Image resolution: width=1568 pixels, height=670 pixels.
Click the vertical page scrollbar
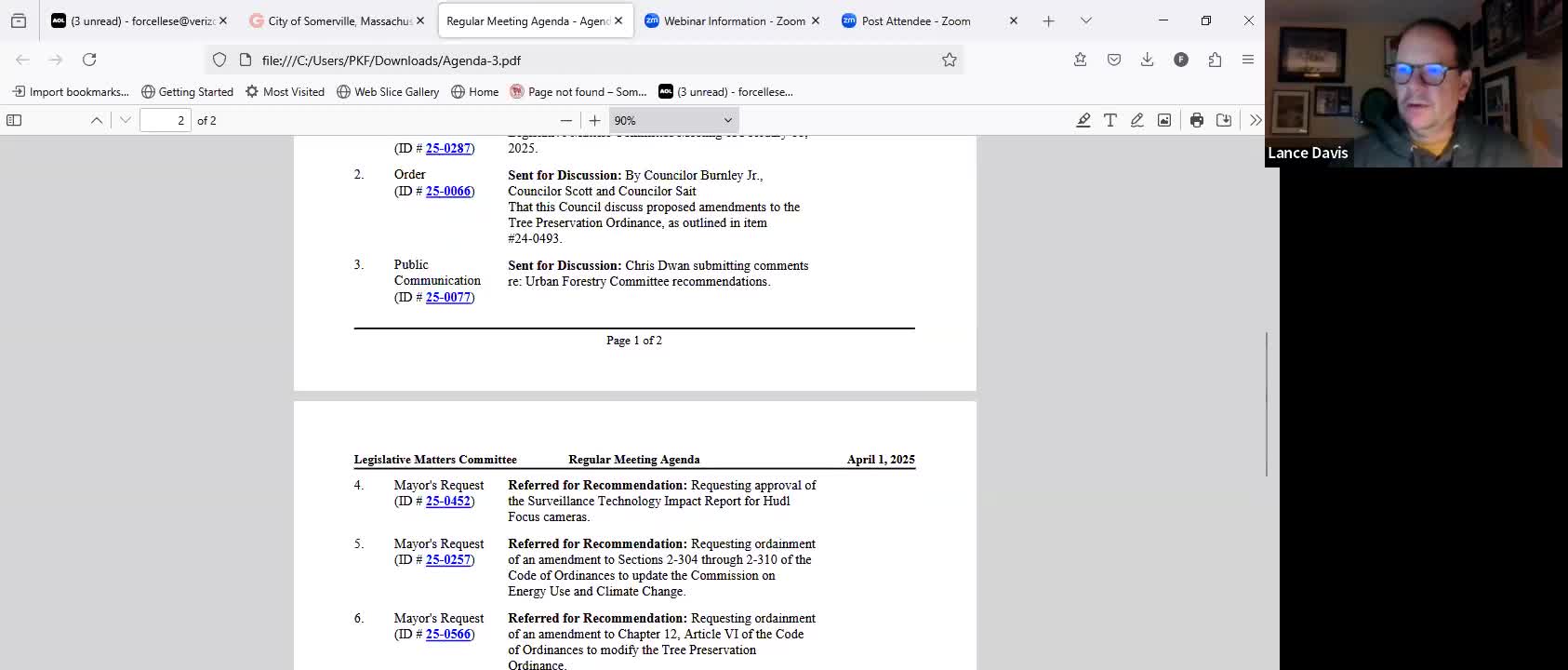pyautogui.click(x=1267, y=405)
